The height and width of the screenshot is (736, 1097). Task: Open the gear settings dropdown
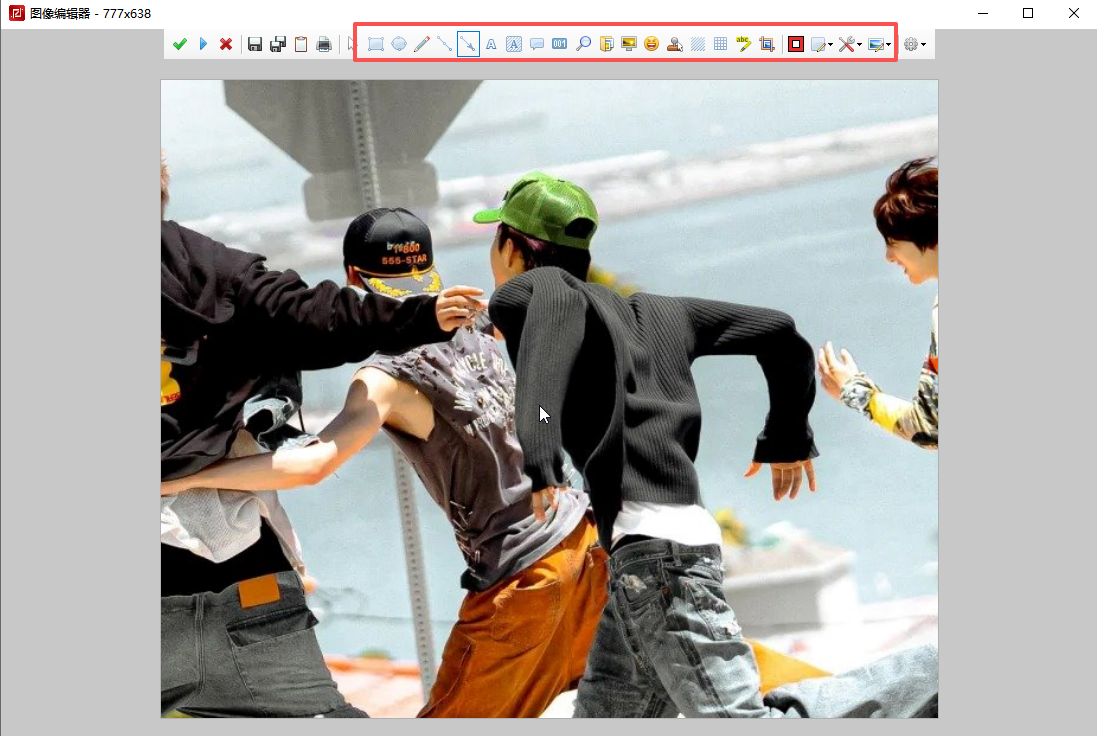[914, 44]
